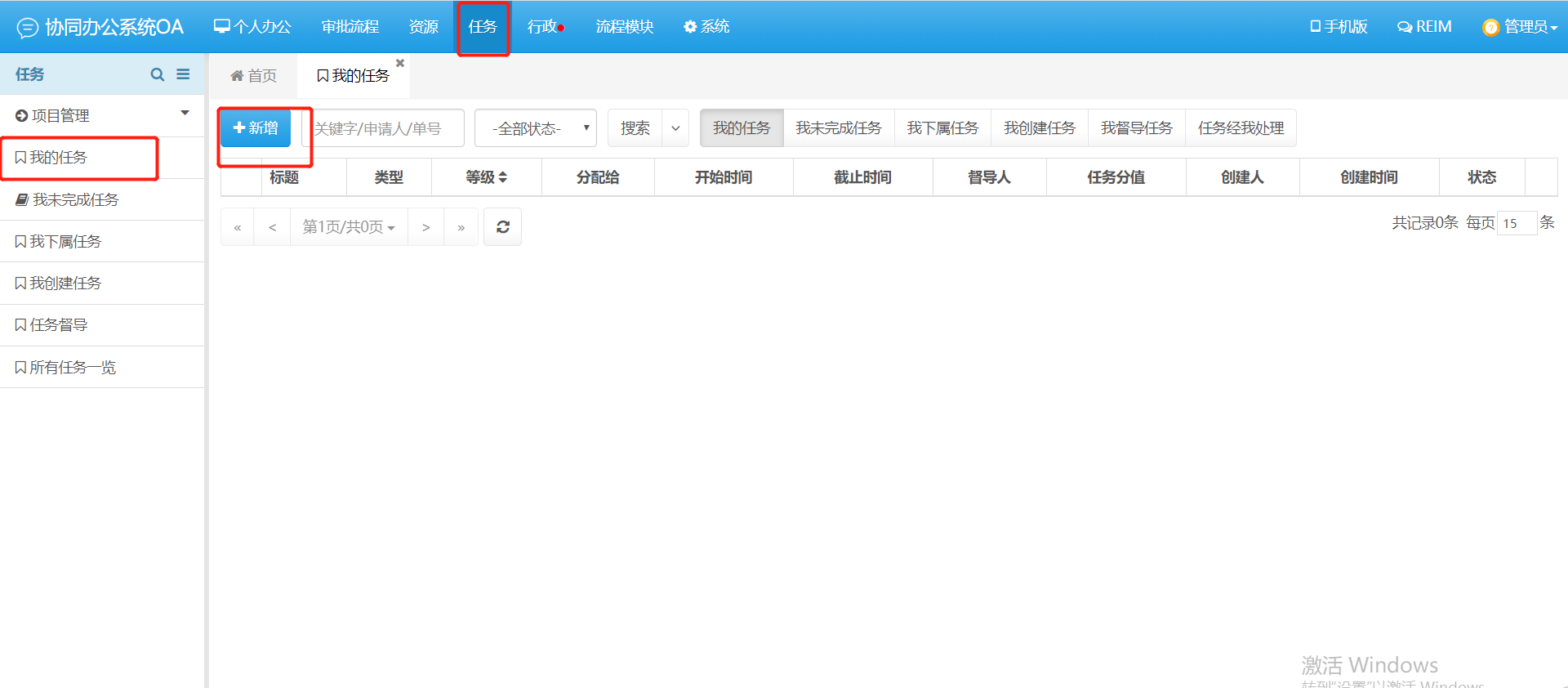
Task: Click the 创建人 column header
Action: point(1242,177)
